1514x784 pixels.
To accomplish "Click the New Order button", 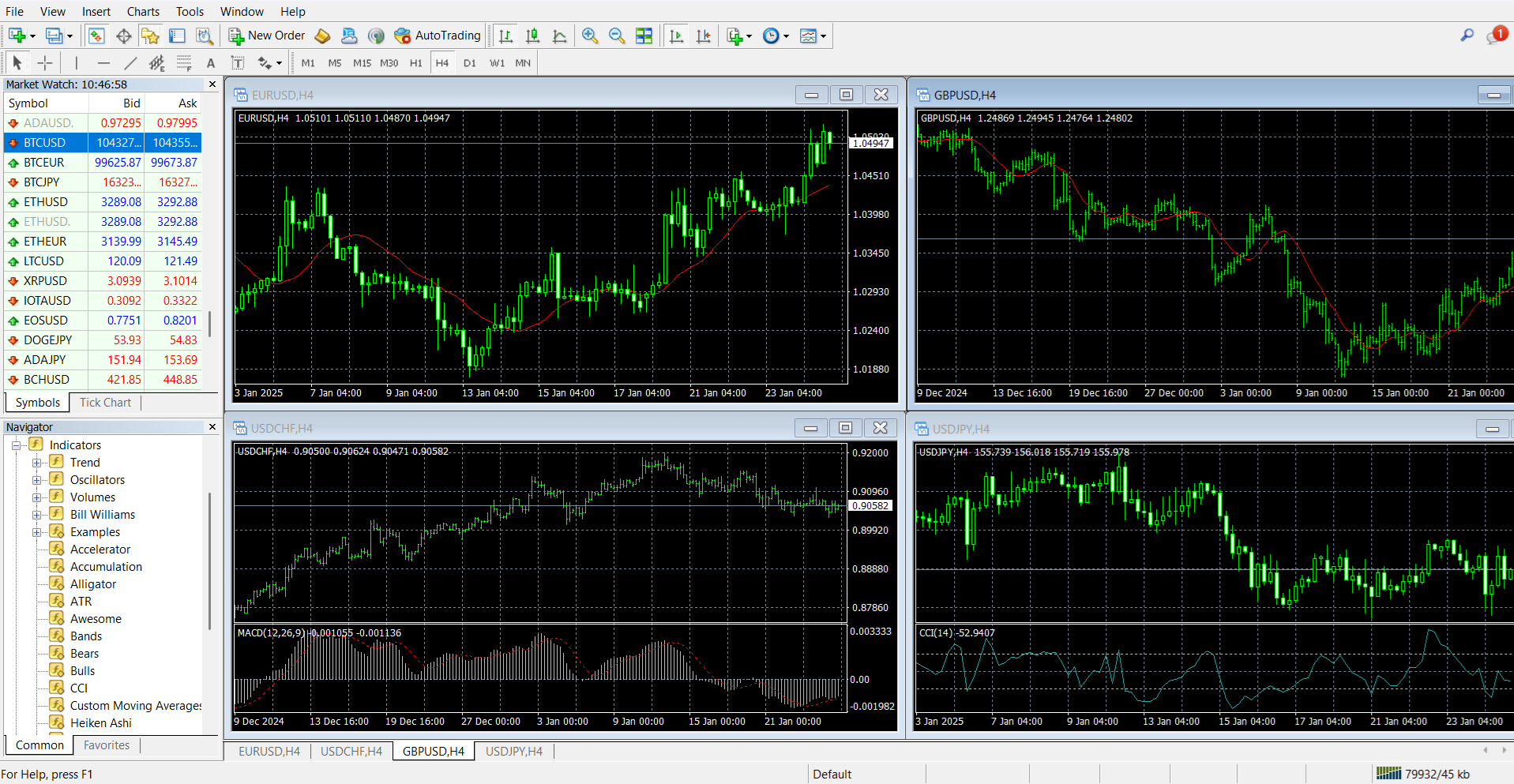I will tap(267, 36).
